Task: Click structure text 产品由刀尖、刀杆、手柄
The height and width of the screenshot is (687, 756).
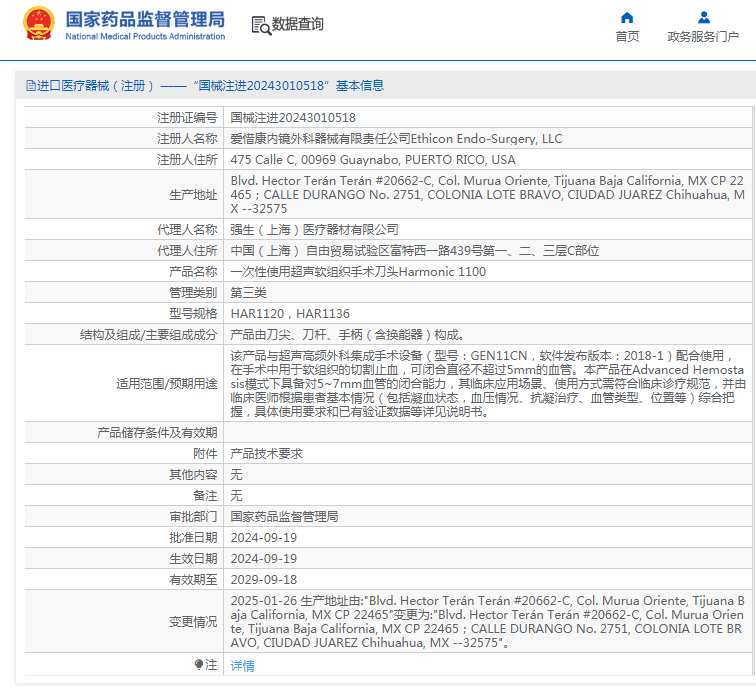Action: point(347,335)
